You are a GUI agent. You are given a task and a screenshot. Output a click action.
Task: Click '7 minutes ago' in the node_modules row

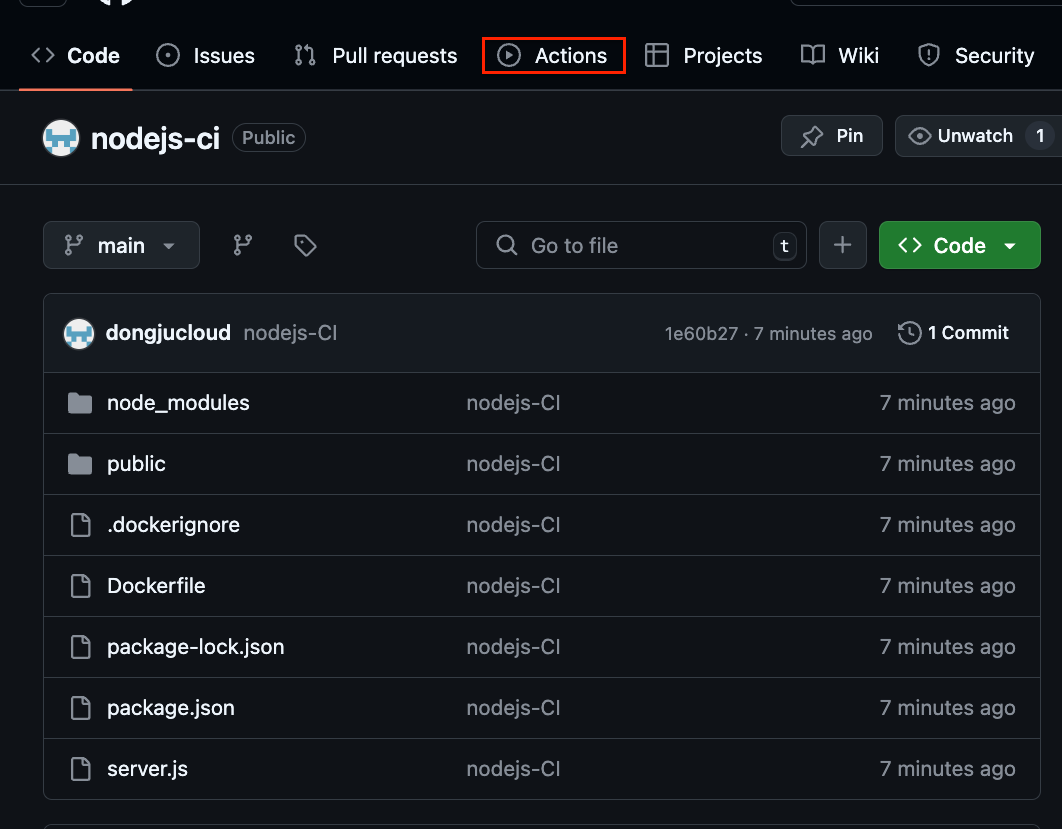(948, 403)
